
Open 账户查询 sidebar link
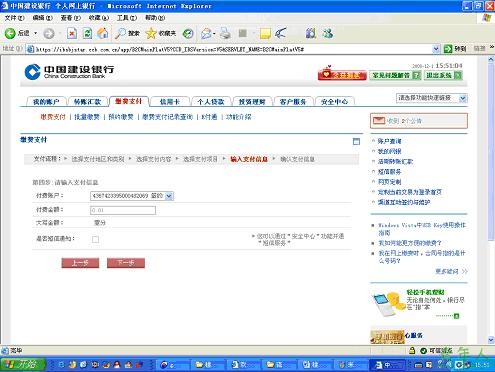389,141
